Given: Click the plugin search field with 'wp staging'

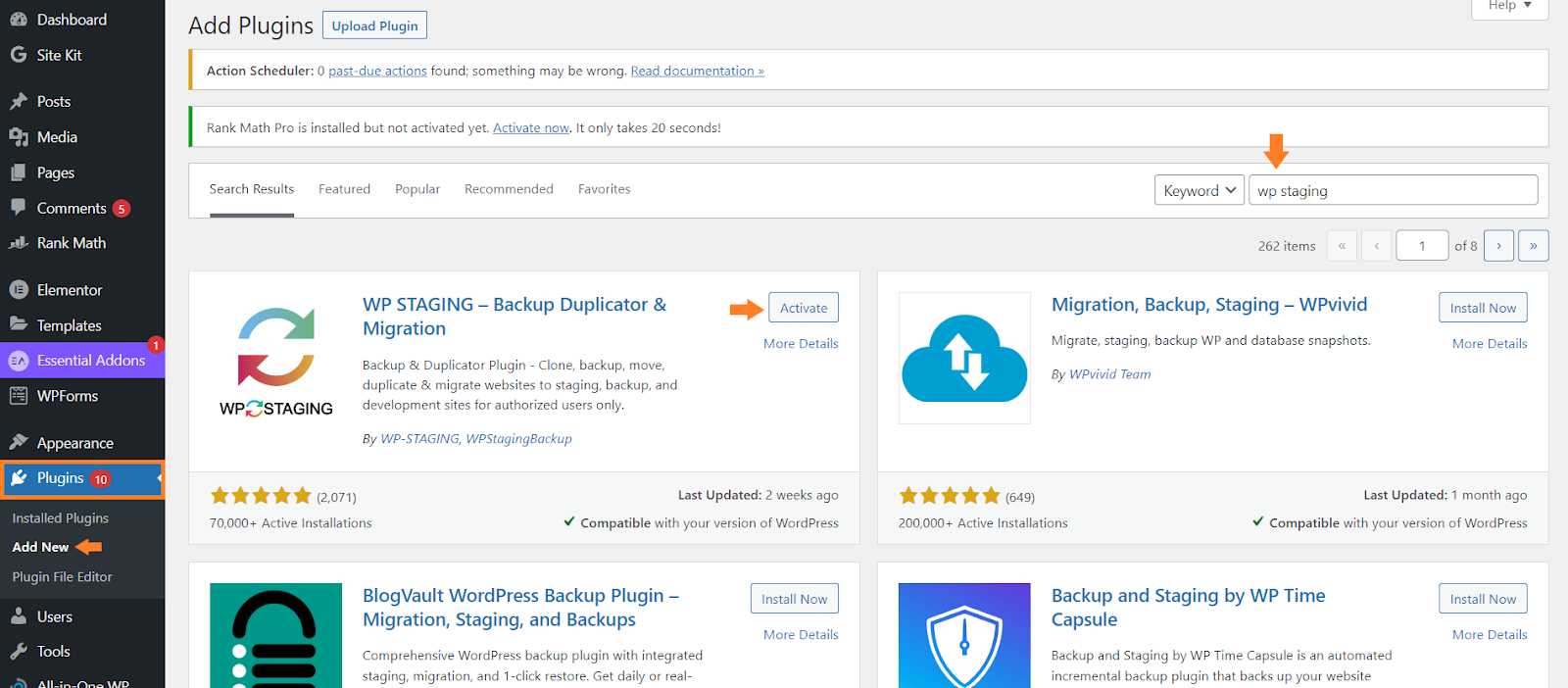Looking at the screenshot, I should point(1393,190).
